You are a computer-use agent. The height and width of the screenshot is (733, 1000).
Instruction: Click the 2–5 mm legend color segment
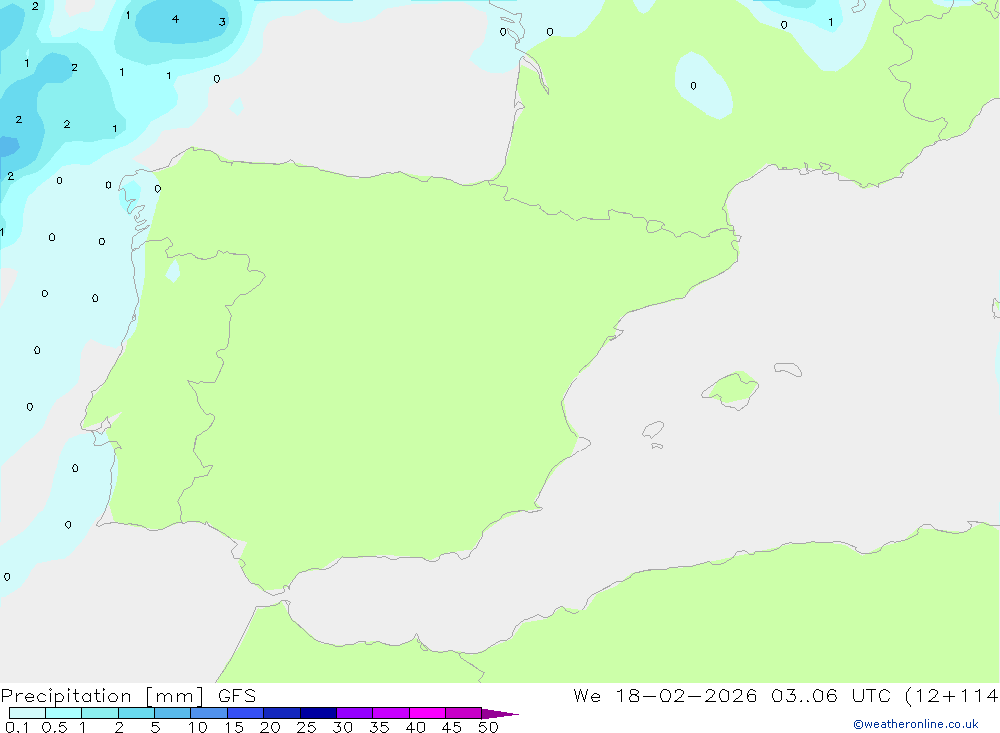point(136,713)
